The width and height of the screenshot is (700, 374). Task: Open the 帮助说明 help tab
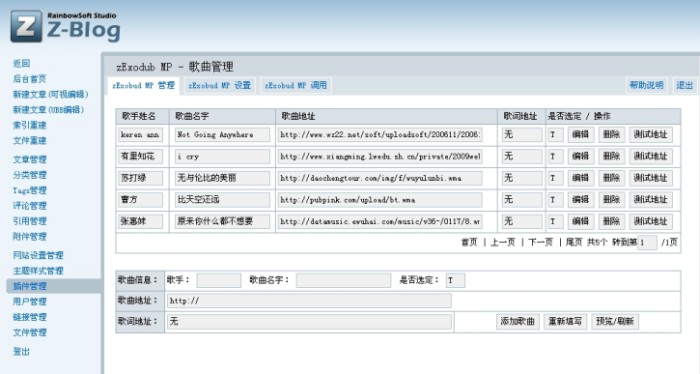tap(646, 85)
